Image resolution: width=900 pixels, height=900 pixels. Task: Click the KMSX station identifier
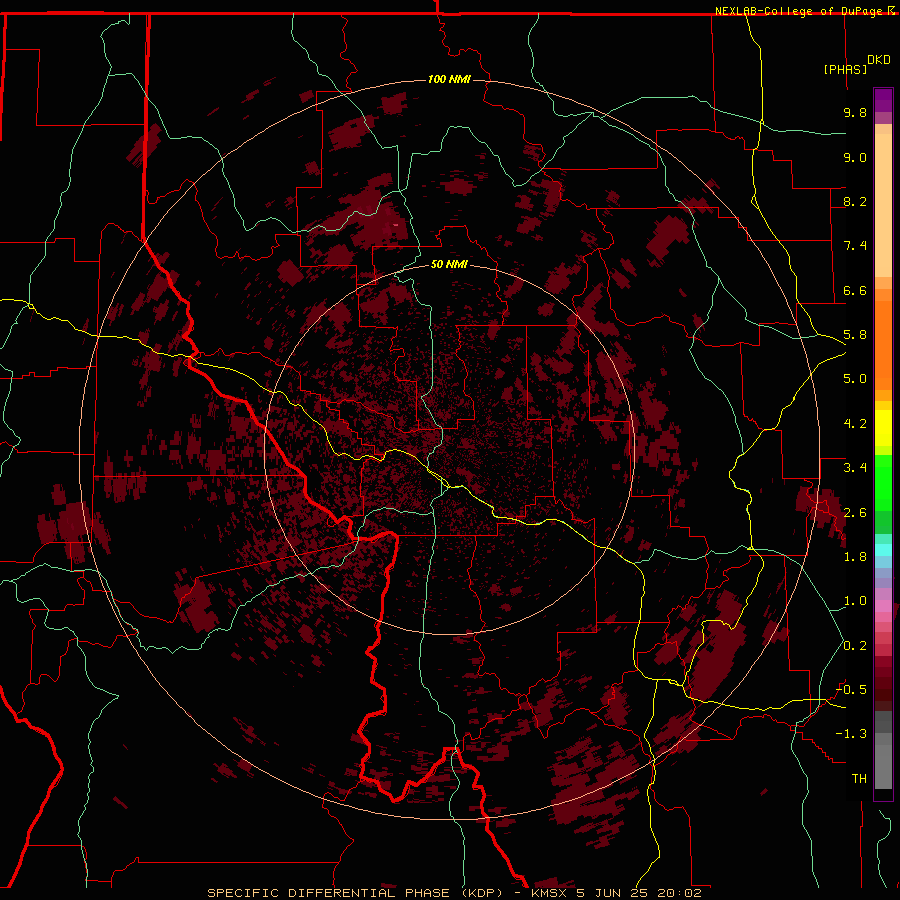click(x=550, y=893)
